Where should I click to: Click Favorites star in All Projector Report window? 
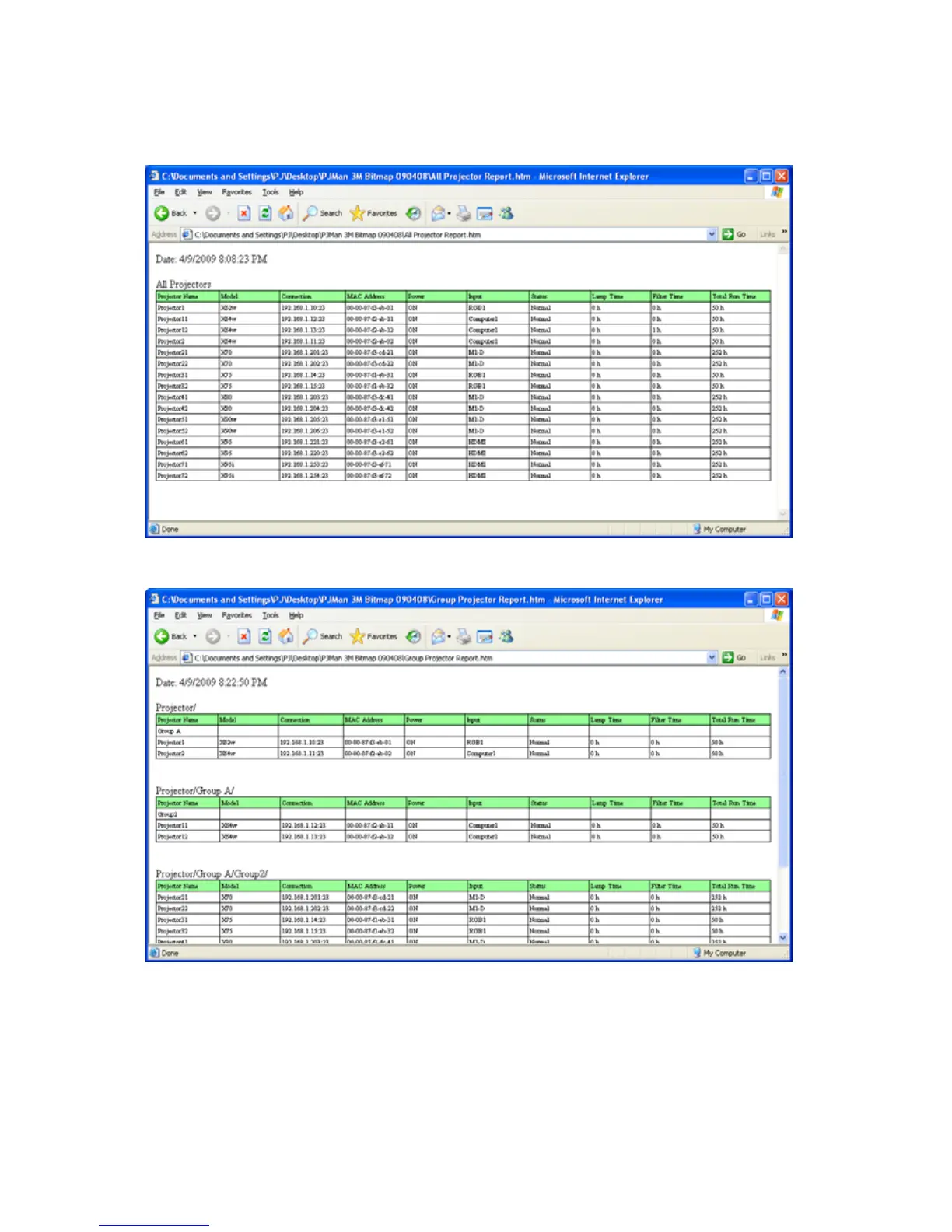tap(357, 213)
